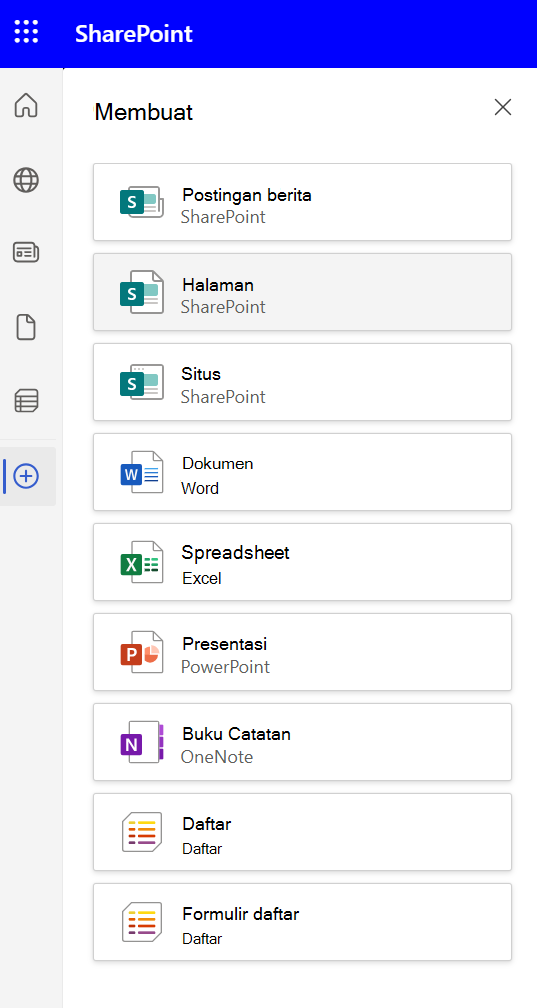Open the globe sites icon in sidebar
This screenshot has width=537, height=1008.
click(26, 180)
